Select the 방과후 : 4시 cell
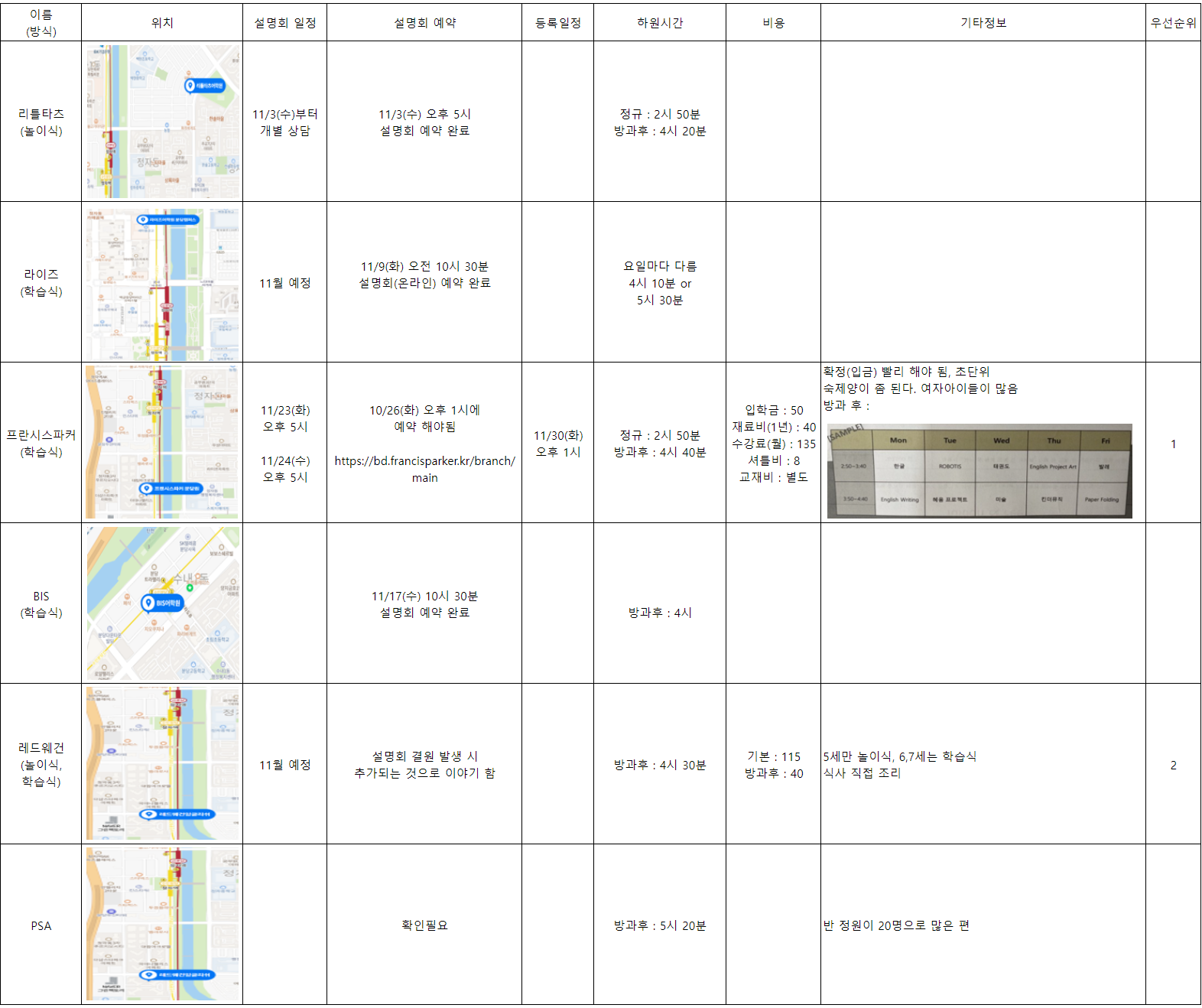This screenshot has width=1202, height=1008. [x=660, y=603]
